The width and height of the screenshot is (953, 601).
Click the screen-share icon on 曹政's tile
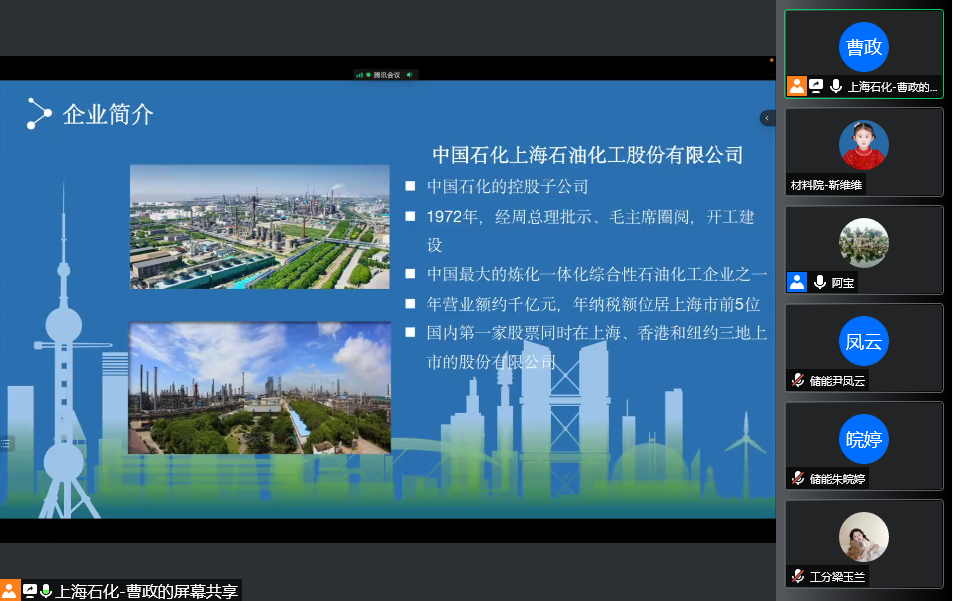point(816,87)
